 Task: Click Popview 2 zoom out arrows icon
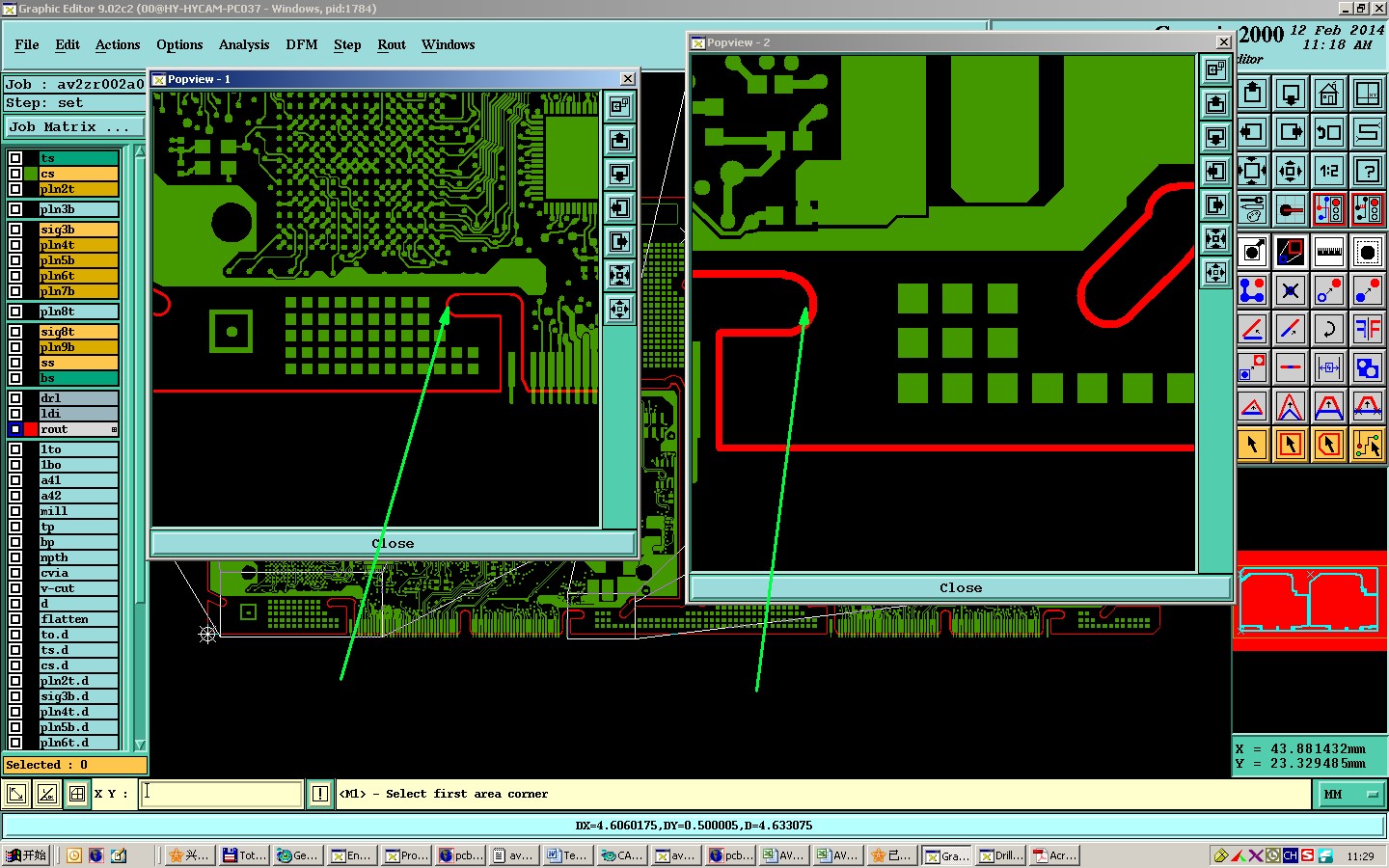tap(1215, 272)
